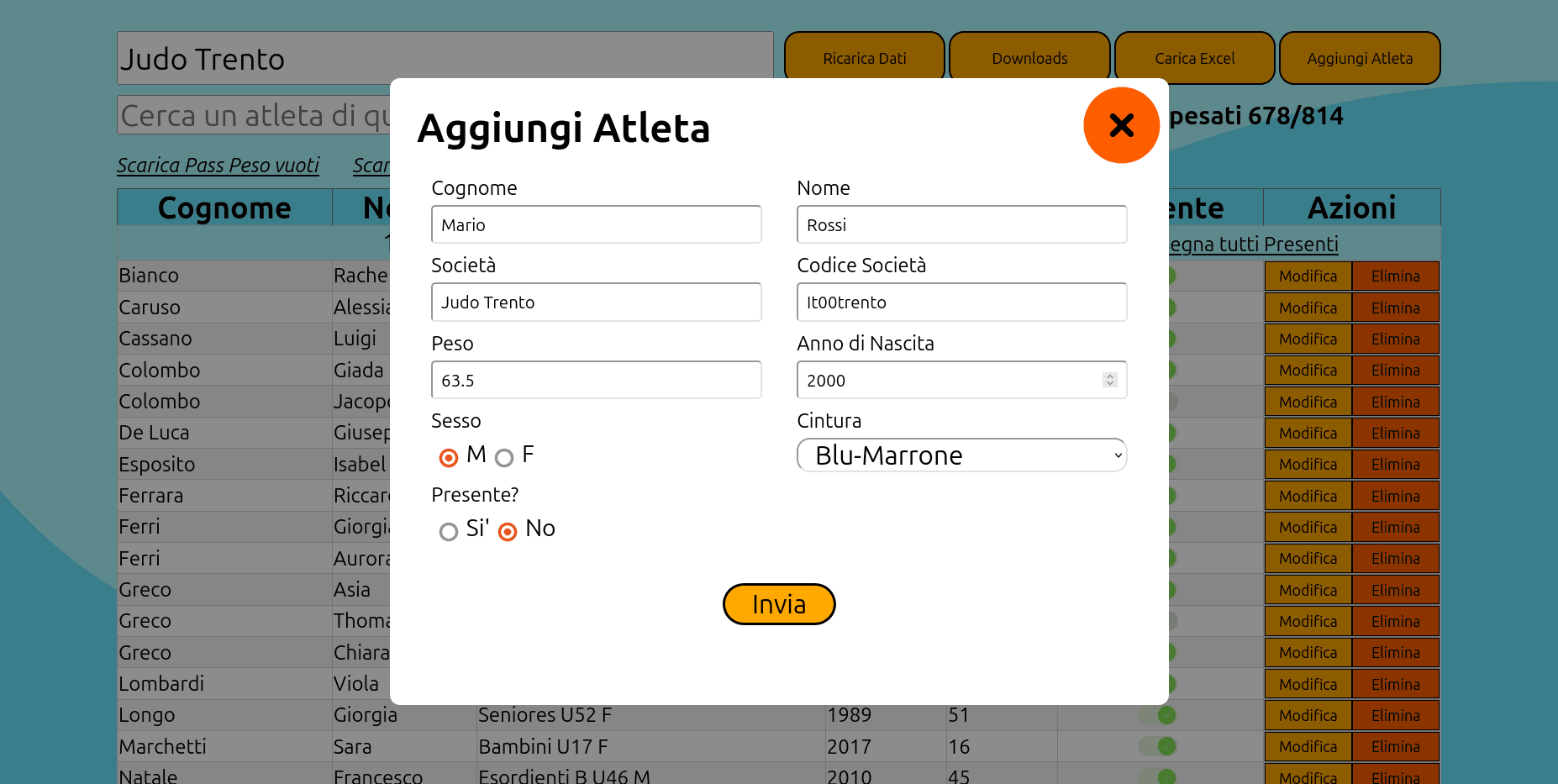1558x784 pixels.
Task: Mark athlete as present with Si'
Action: [449, 531]
